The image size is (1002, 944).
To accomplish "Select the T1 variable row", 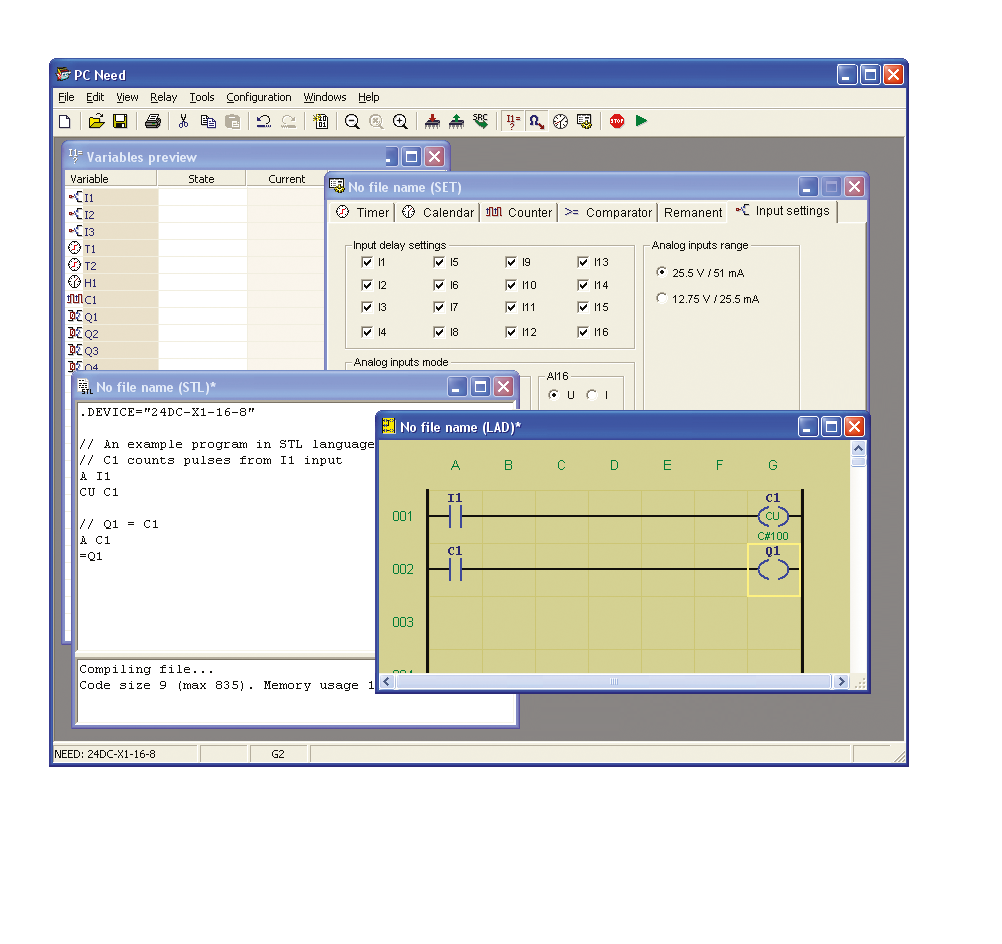I will pos(195,249).
